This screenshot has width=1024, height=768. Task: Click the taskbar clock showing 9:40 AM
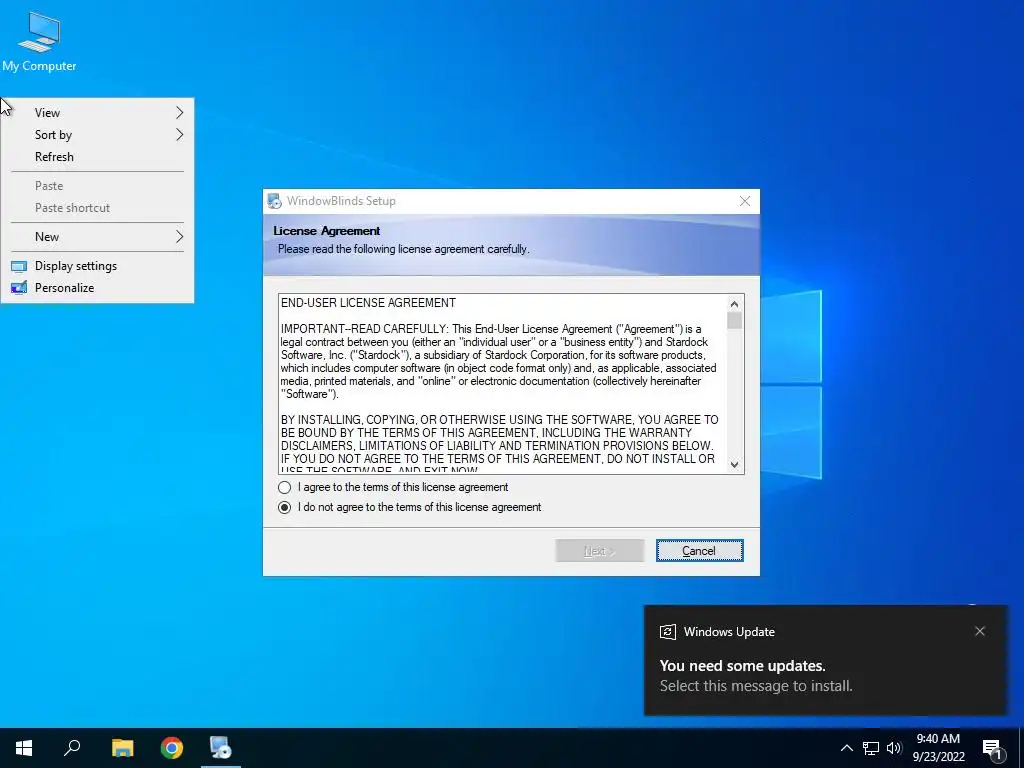938,748
